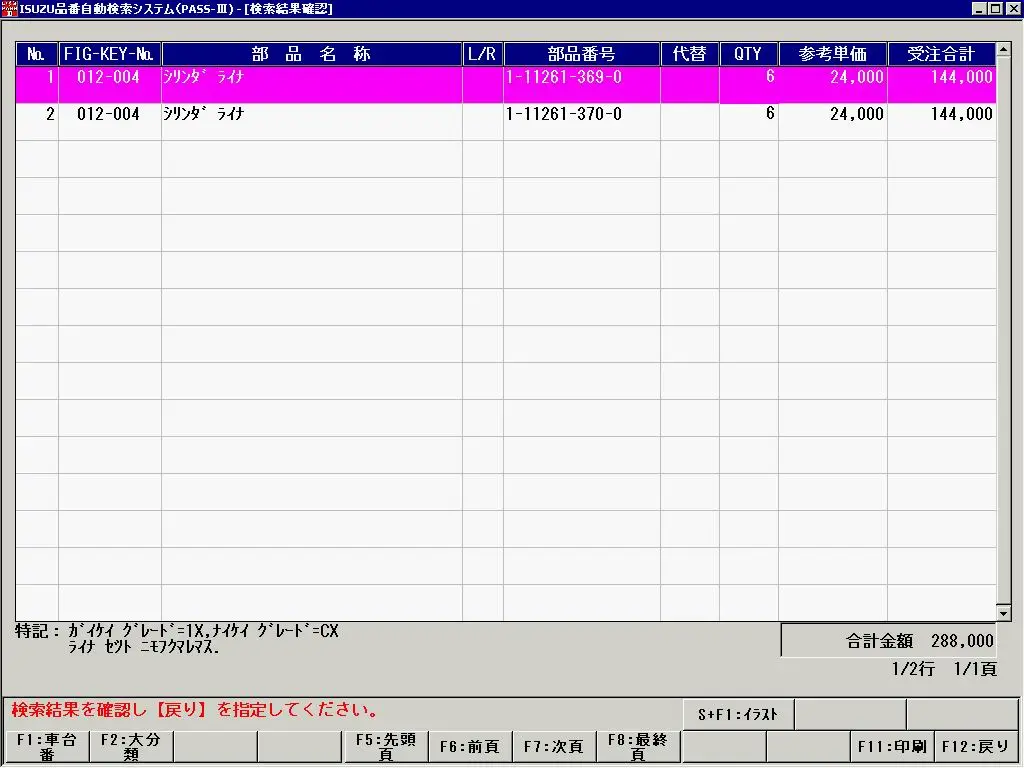1024x768 pixels.
Task: Click the 部品番号 column header
Action: coord(581,54)
